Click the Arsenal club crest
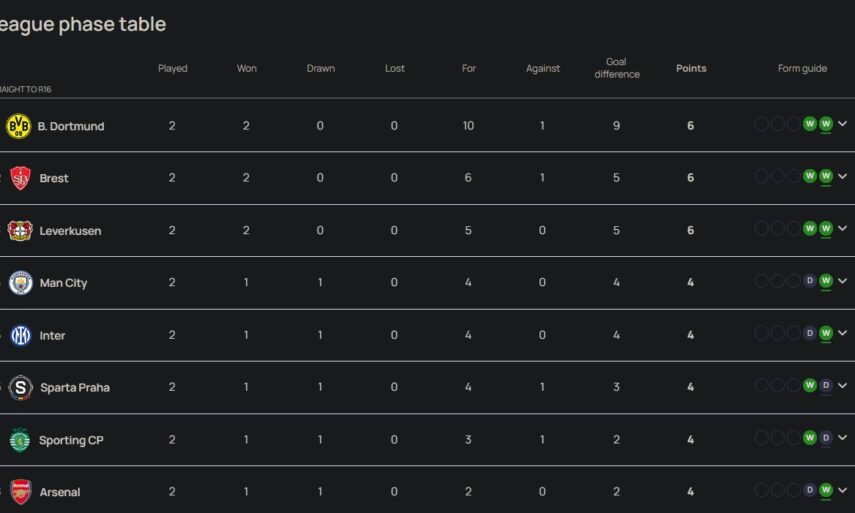Screen dimensions: 855x513 click(x=20, y=492)
